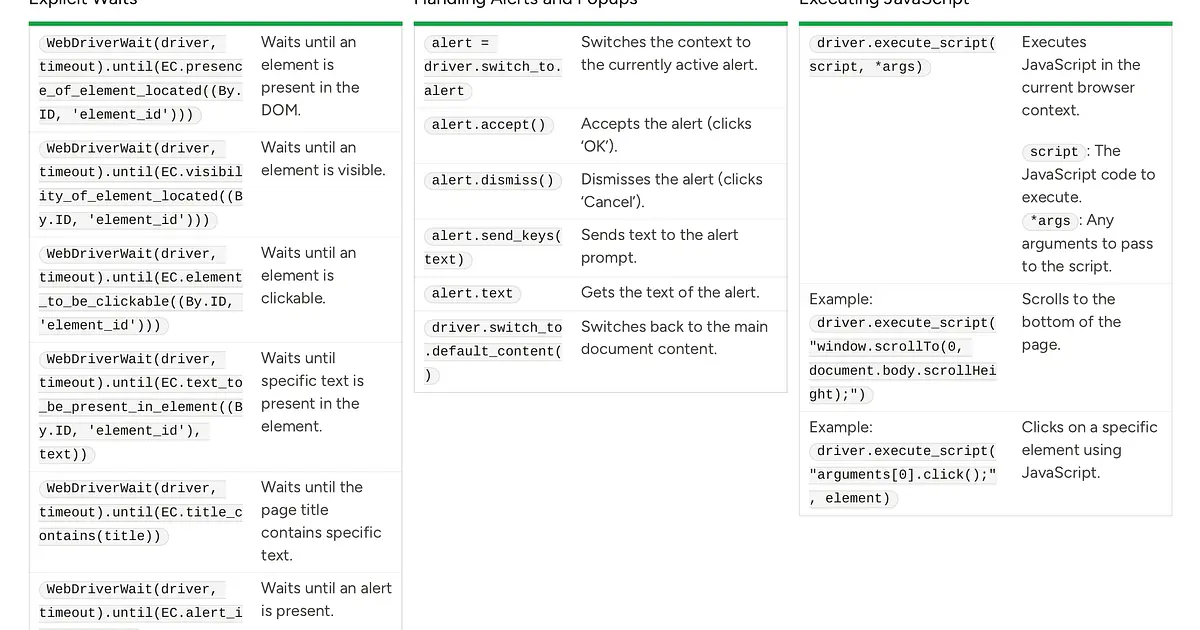The width and height of the screenshot is (1200, 630).
Task: Click the presence_of_element_located wait code
Action: pyautogui.click(x=141, y=78)
